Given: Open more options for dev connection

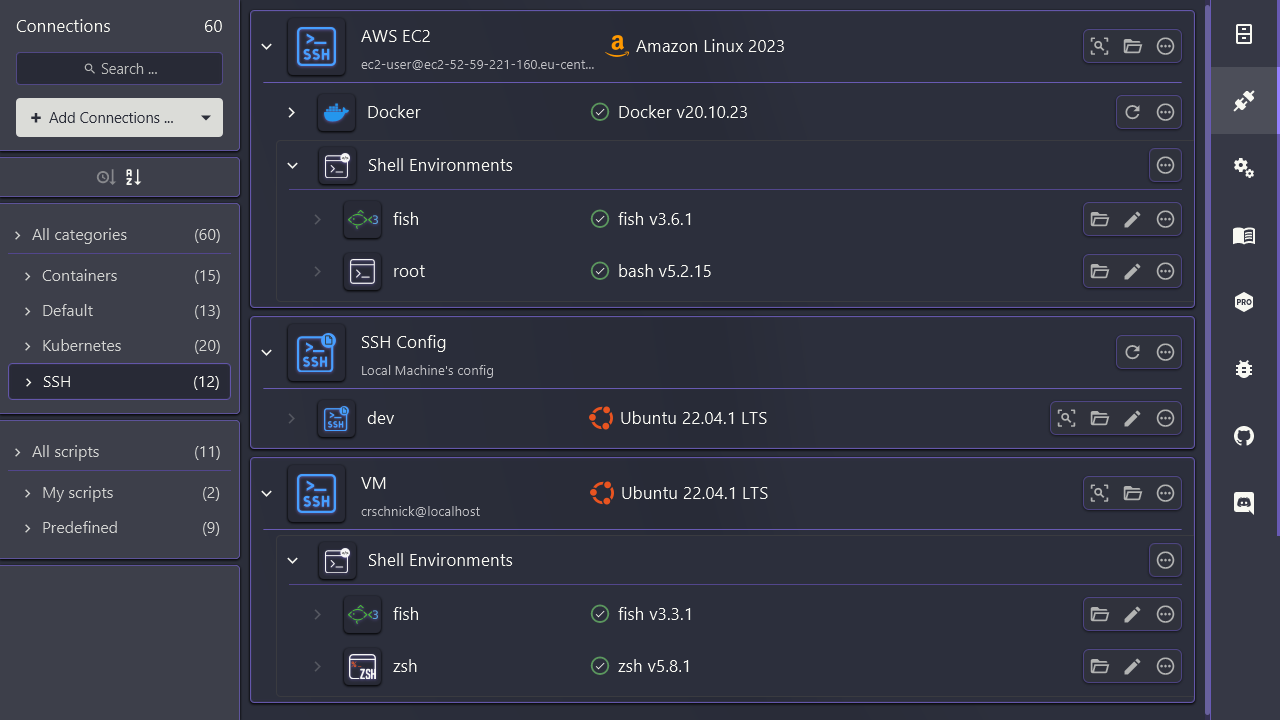Looking at the screenshot, I should 1165,418.
